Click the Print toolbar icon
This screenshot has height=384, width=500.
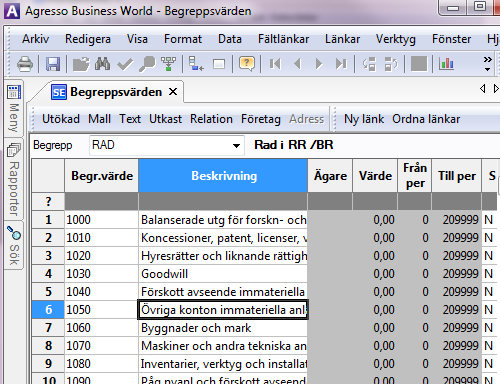[x=25, y=63]
